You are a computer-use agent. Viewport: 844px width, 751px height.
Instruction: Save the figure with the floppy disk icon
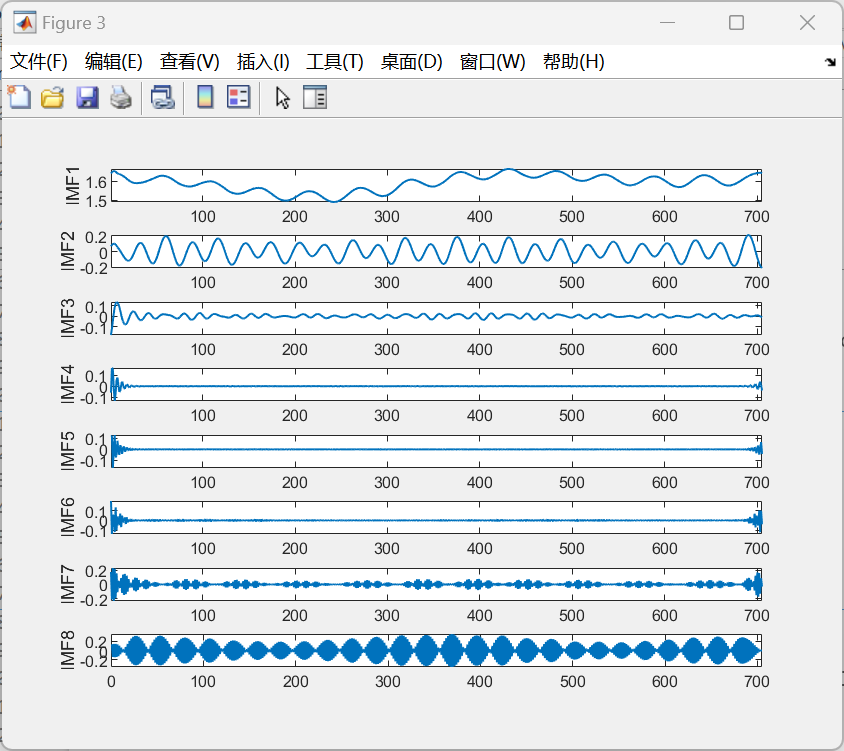87,97
